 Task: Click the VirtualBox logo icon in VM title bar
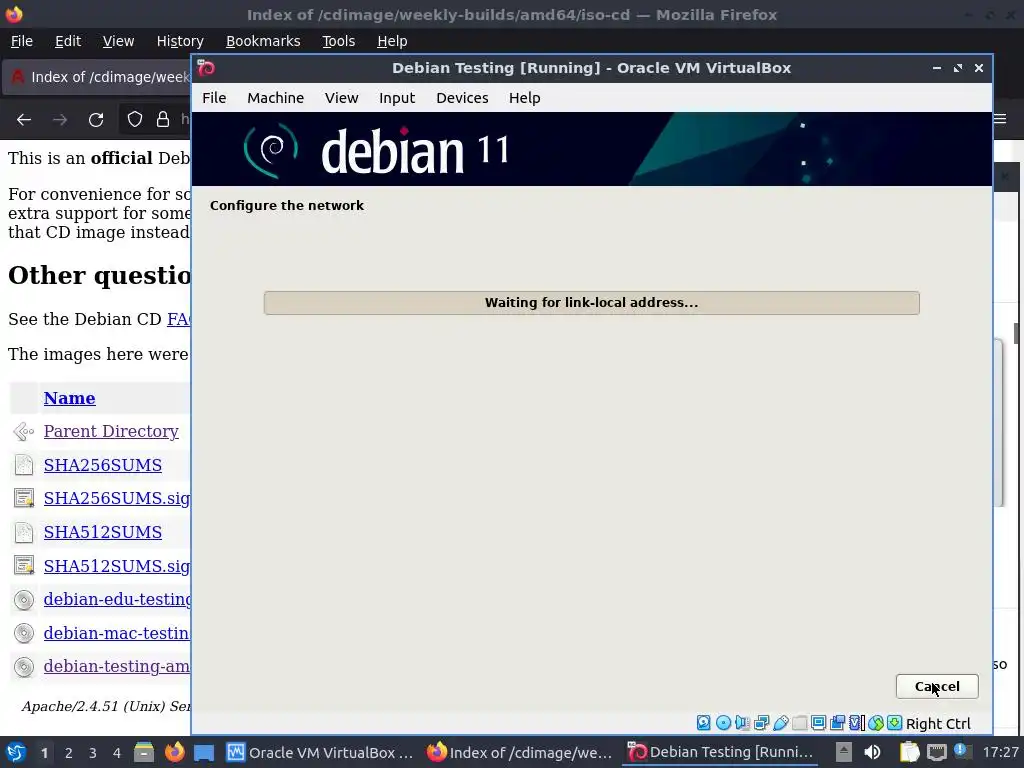tap(206, 68)
